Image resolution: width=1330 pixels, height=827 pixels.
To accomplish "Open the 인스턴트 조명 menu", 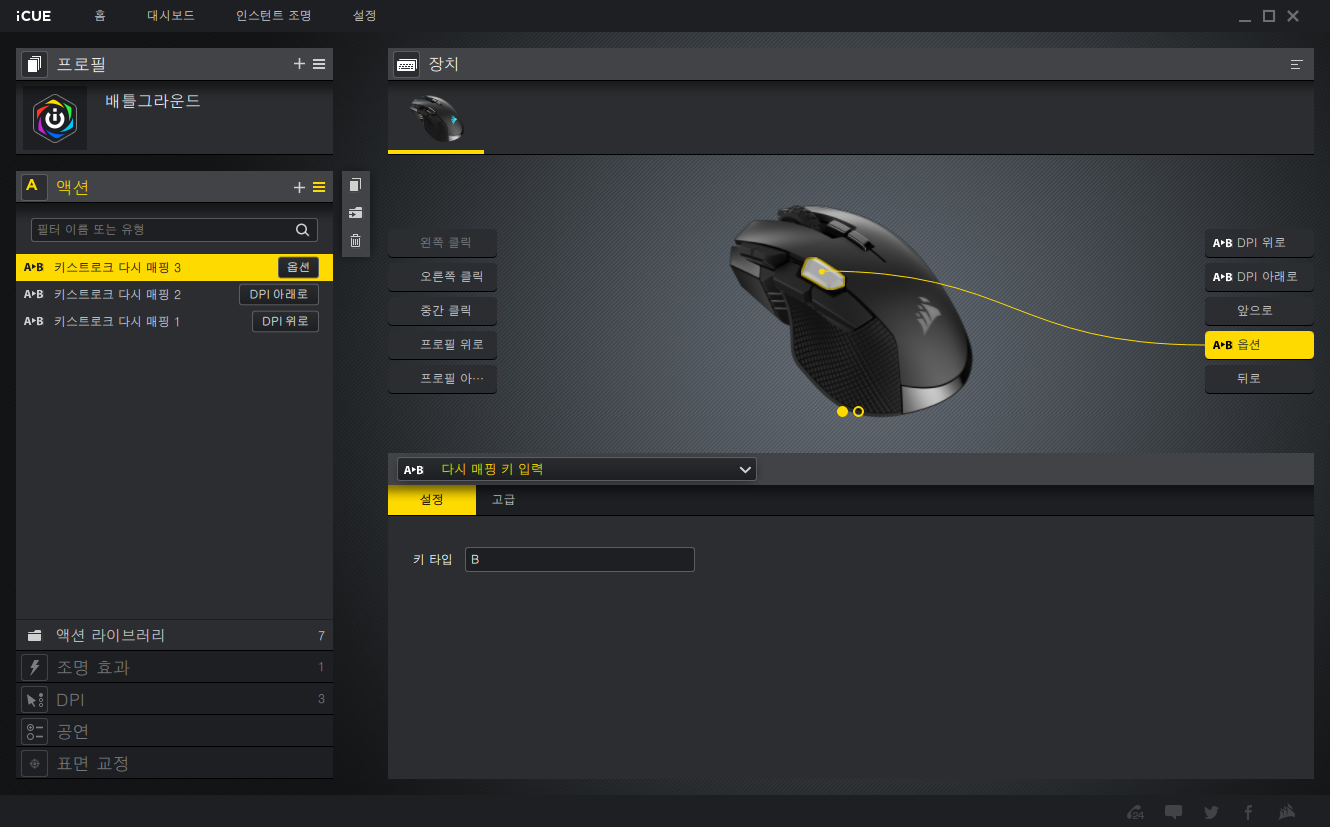I will point(273,16).
